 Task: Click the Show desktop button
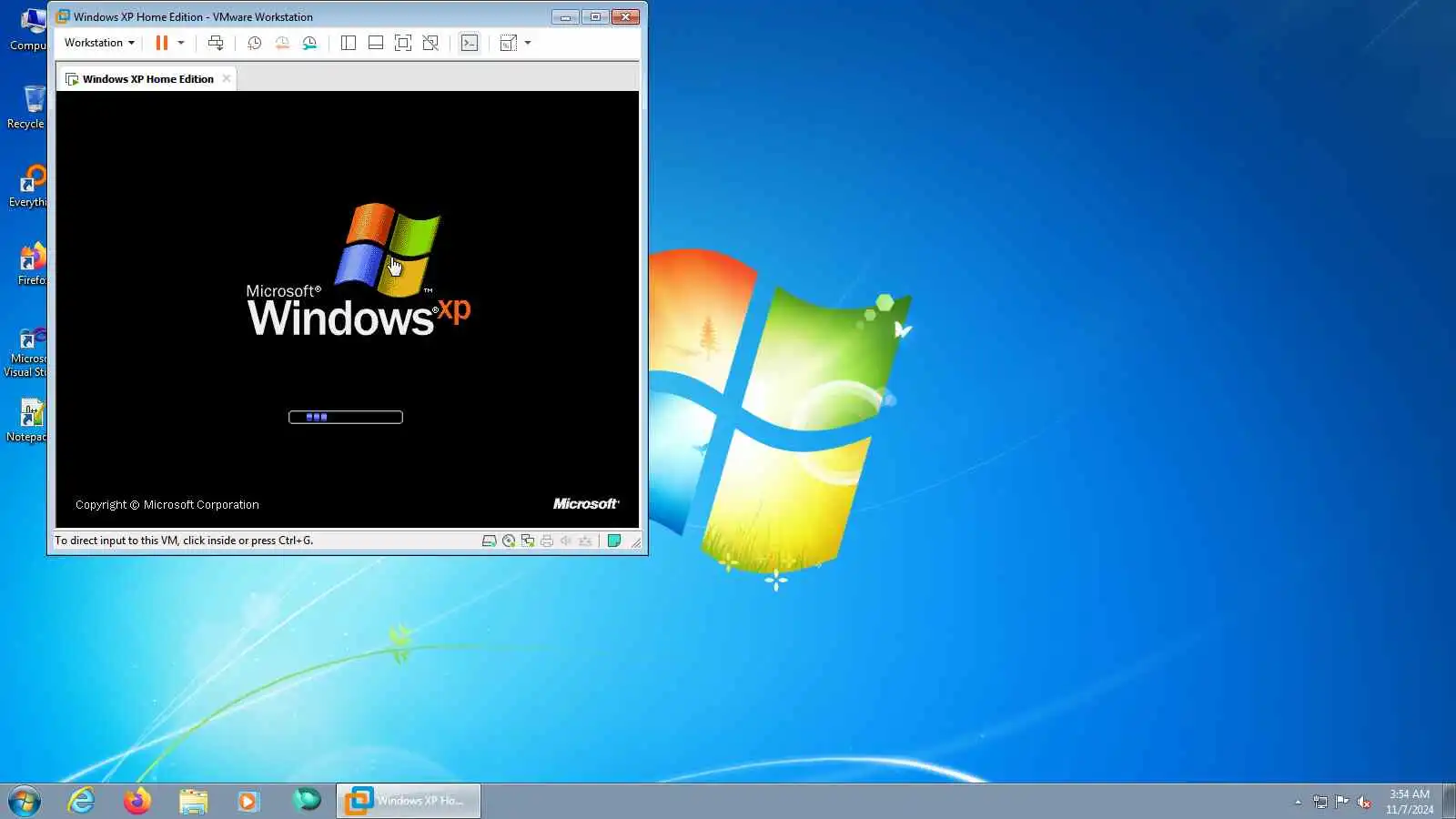[x=1449, y=801]
